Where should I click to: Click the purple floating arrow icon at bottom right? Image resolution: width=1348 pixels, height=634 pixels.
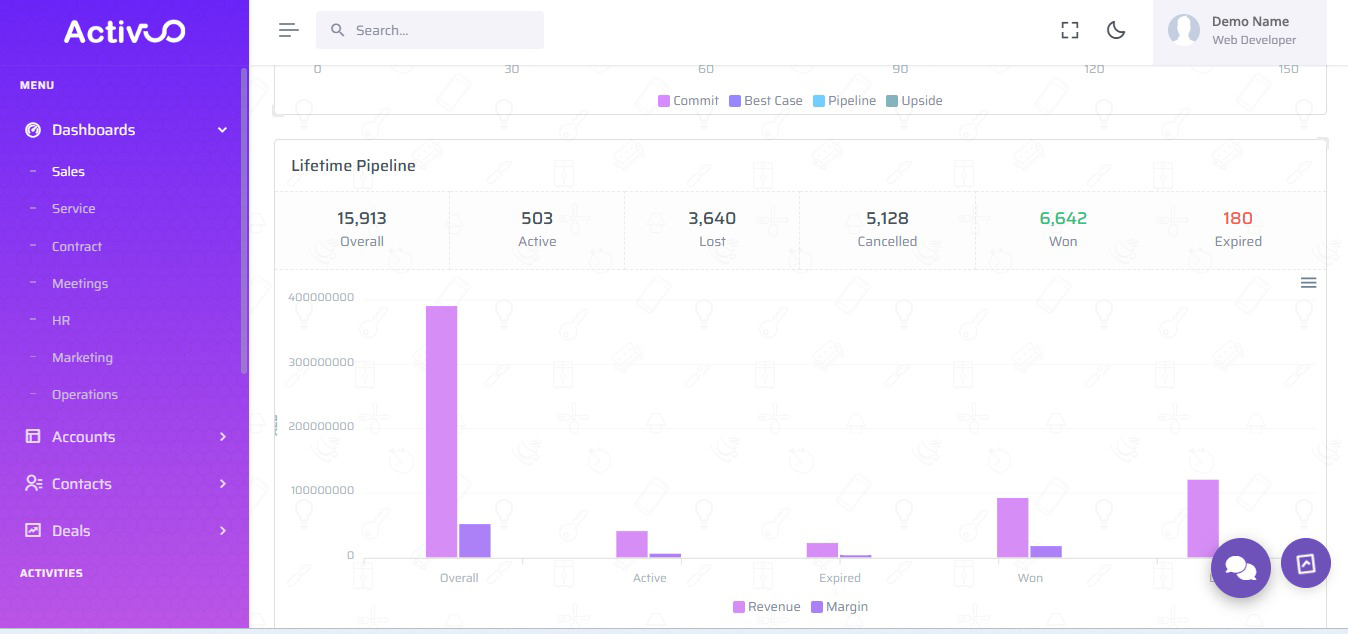[x=1305, y=564]
